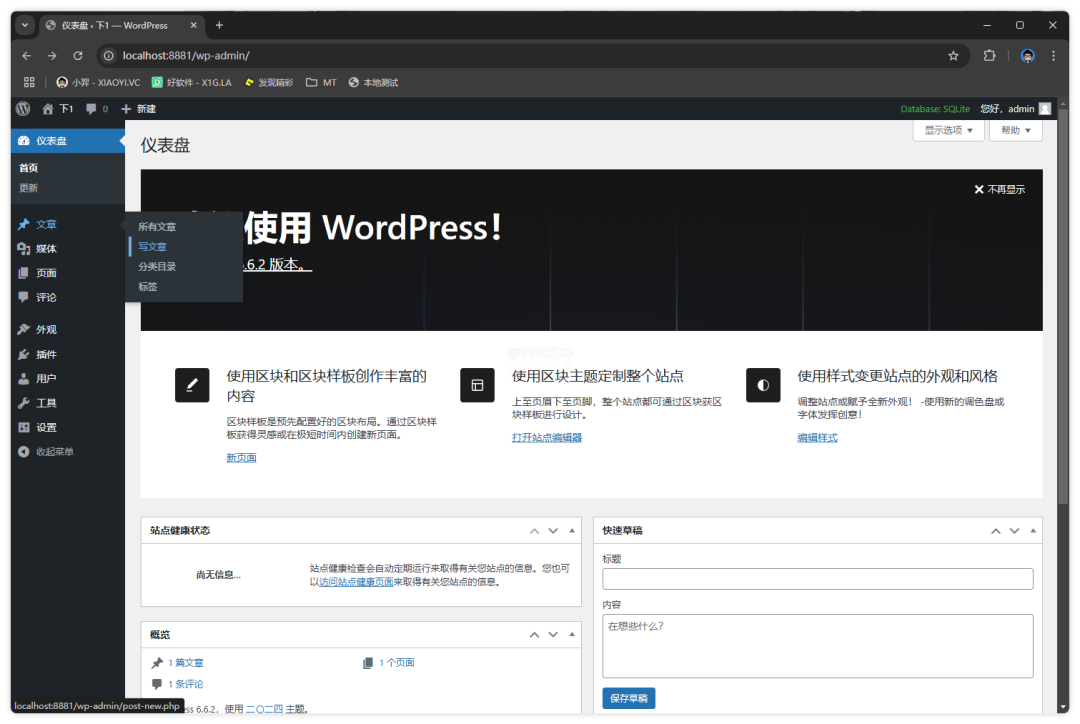Click the Media (媒体) sidebar icon
Viewport: 1080px width, 724px height.
[x=24, y=249]
